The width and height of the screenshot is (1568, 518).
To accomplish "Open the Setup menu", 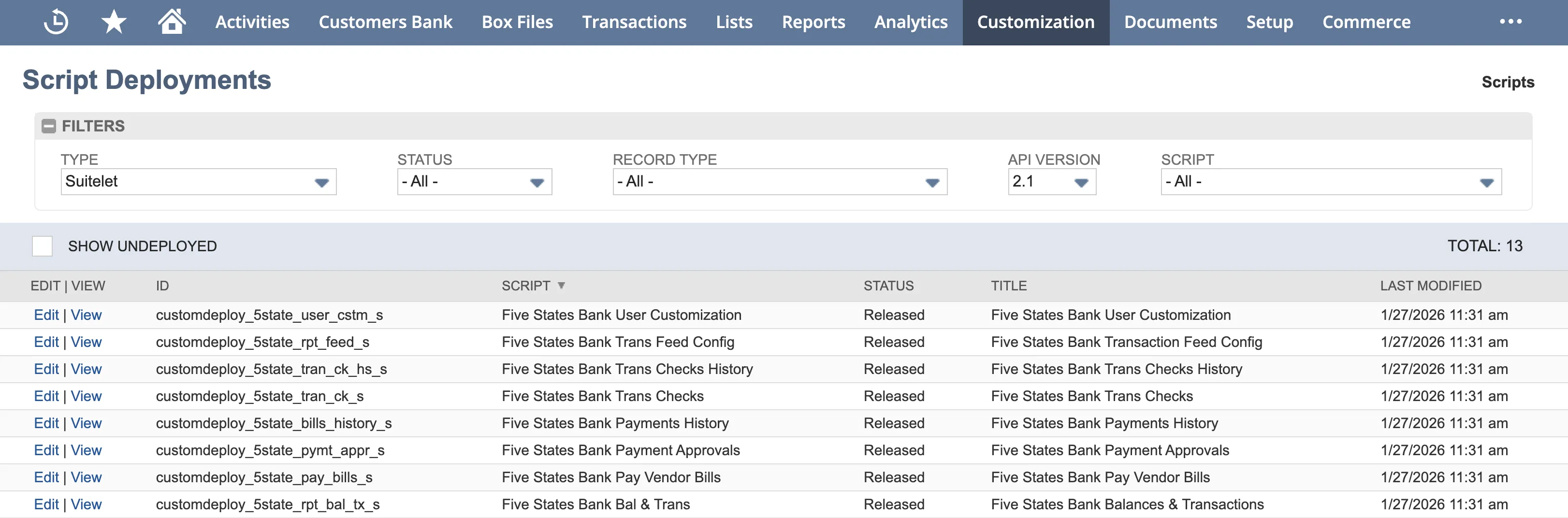I will [1269, 22].
